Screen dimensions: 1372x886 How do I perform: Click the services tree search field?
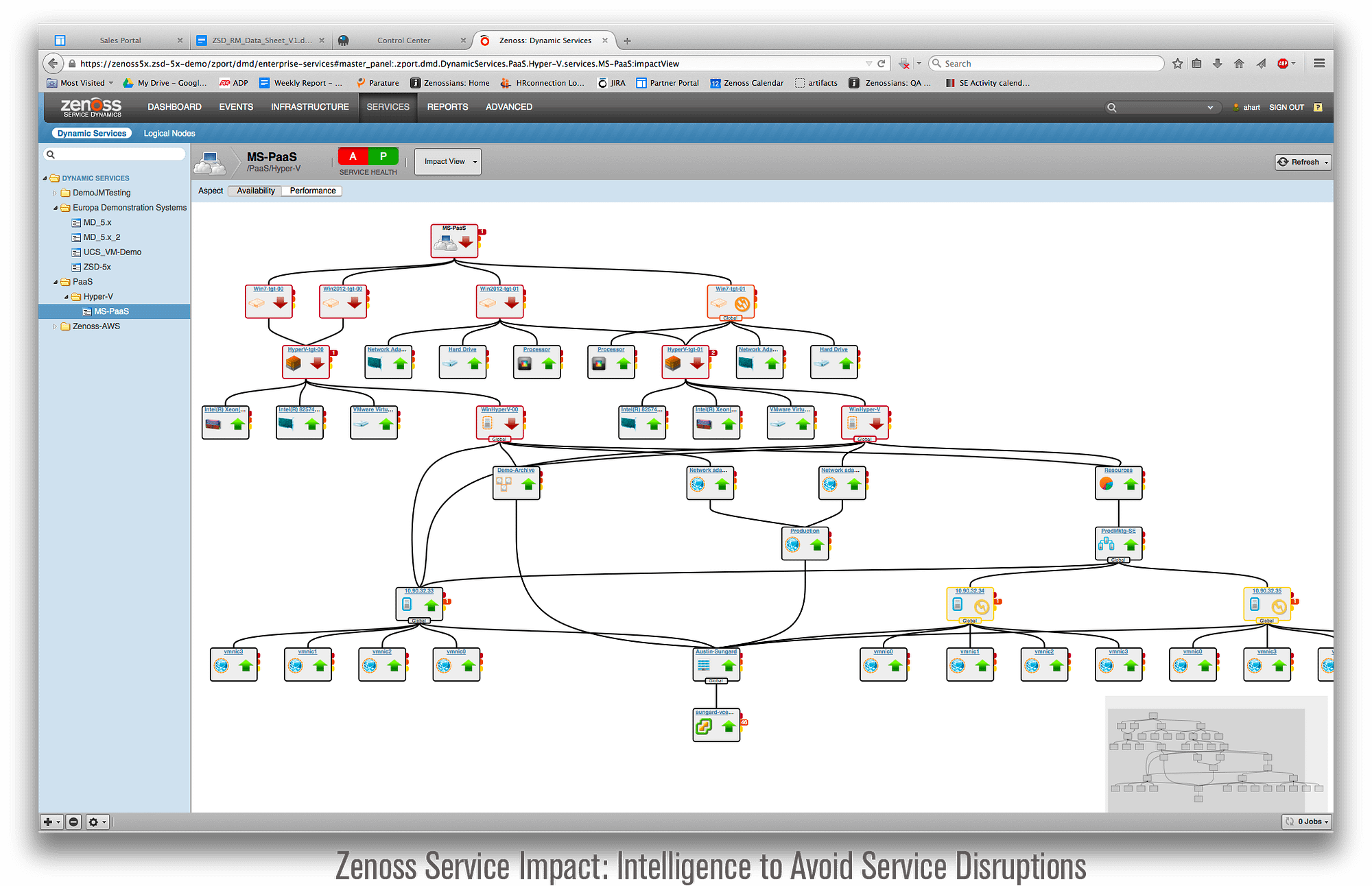115,154
